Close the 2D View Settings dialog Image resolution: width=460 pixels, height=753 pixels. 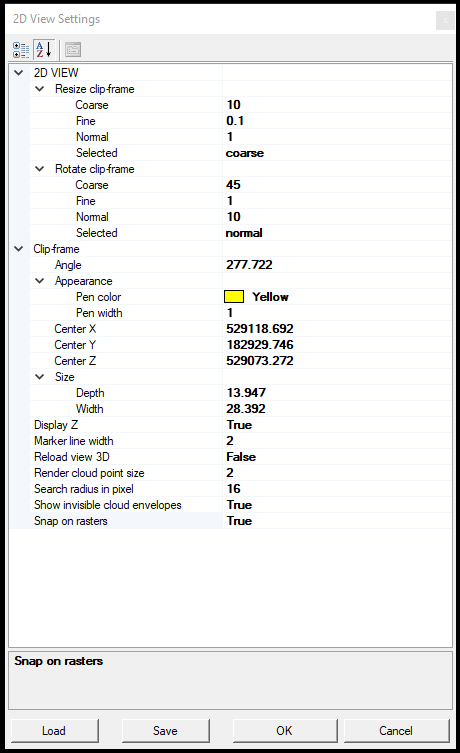445,21
